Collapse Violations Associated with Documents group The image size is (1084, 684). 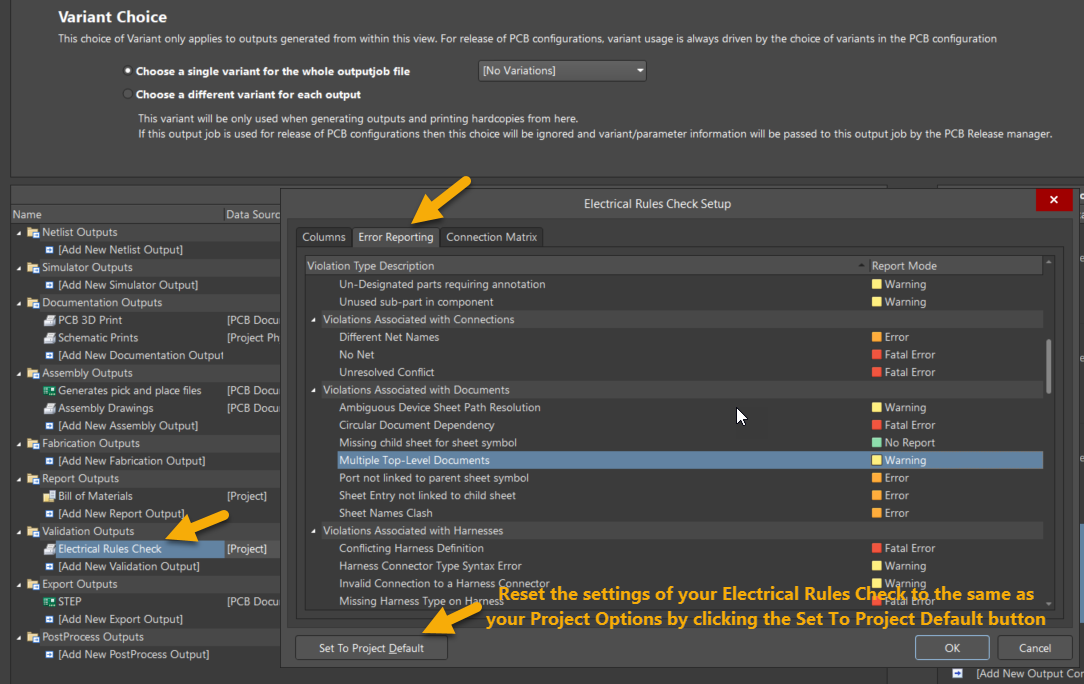[x=314, y=391]
